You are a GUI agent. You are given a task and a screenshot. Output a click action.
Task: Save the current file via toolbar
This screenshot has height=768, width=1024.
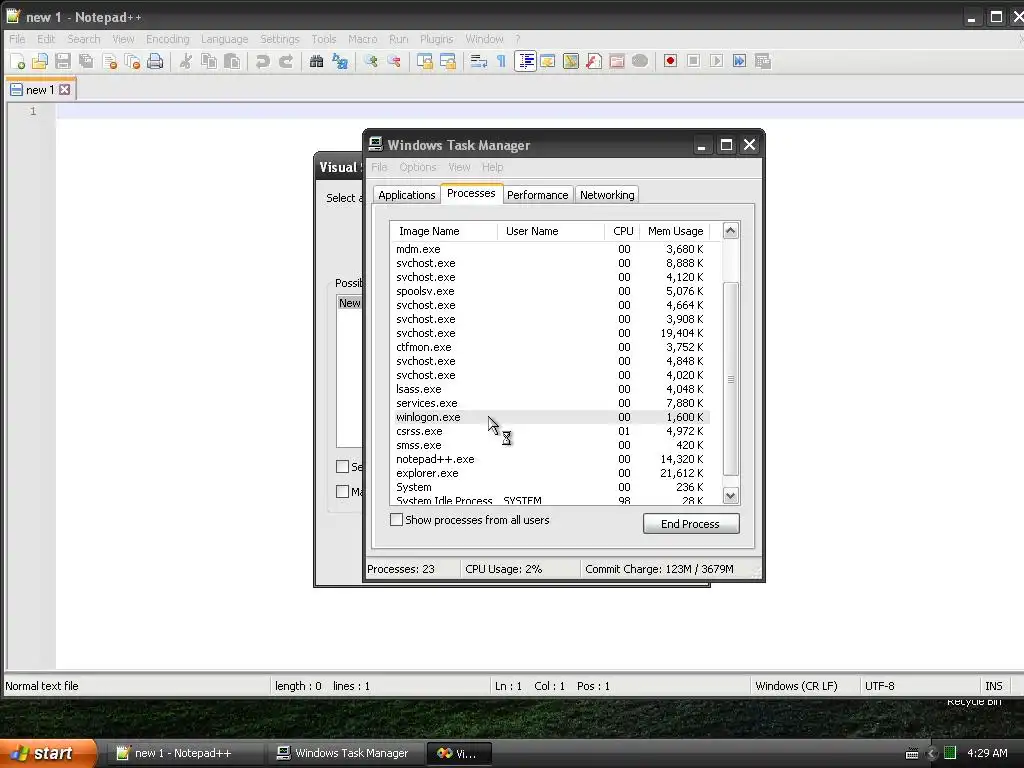[63, 61]
